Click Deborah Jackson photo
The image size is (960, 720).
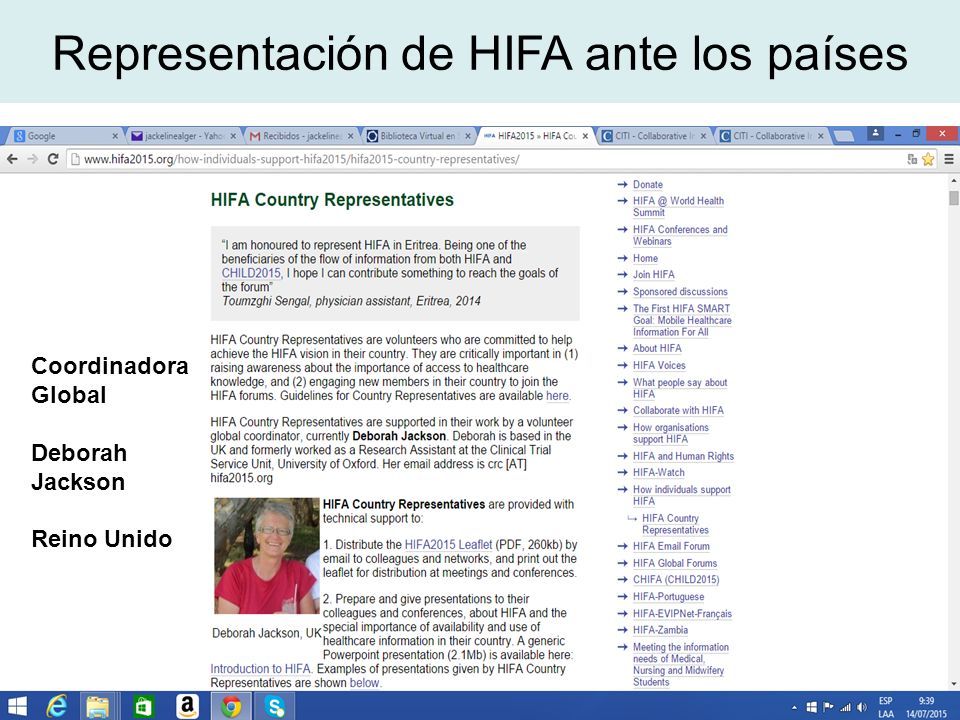coord(267,555)
